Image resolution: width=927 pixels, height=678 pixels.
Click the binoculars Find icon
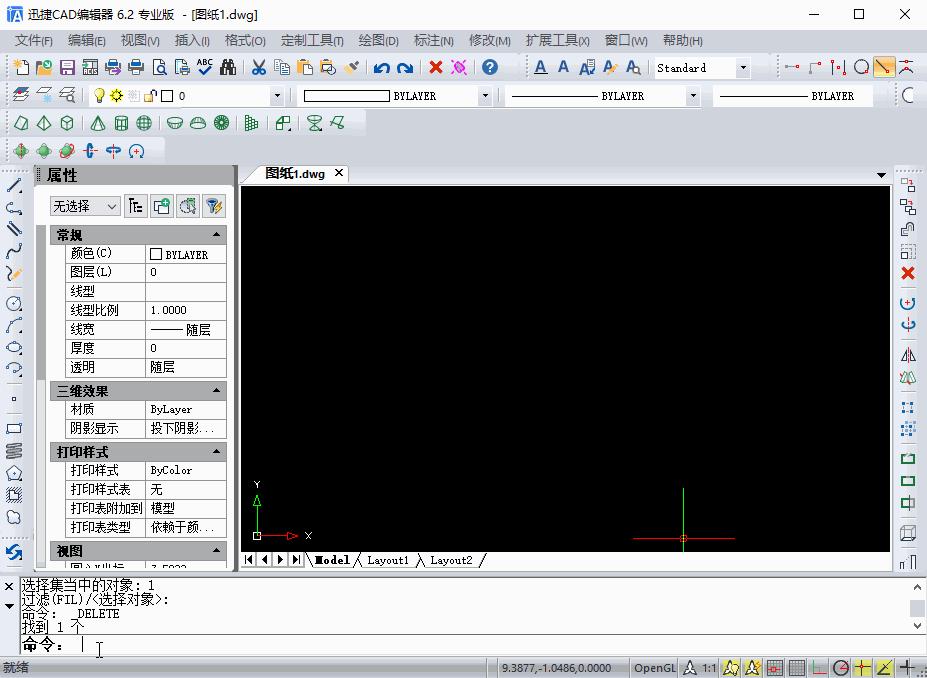pos(228,68)
